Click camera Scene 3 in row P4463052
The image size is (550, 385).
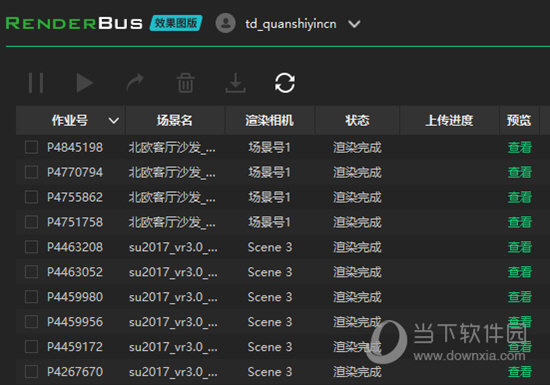point(270,272)
